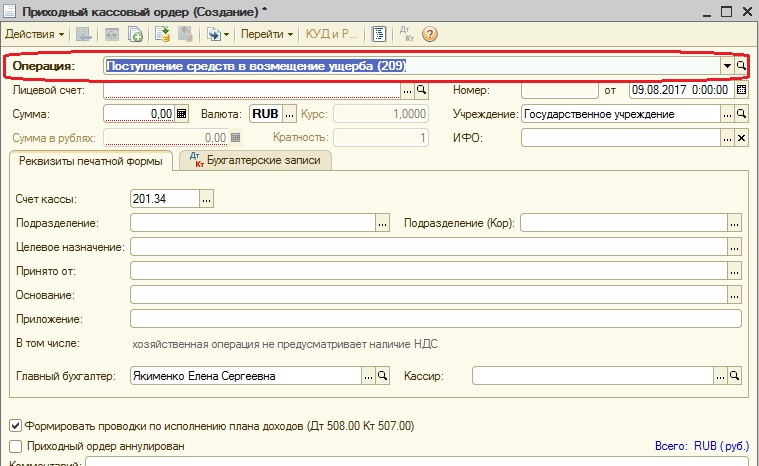The width and height of the screenshot is (759, 466).
Task: Open the Действия dropdown menu
Action: pos(34,34)
